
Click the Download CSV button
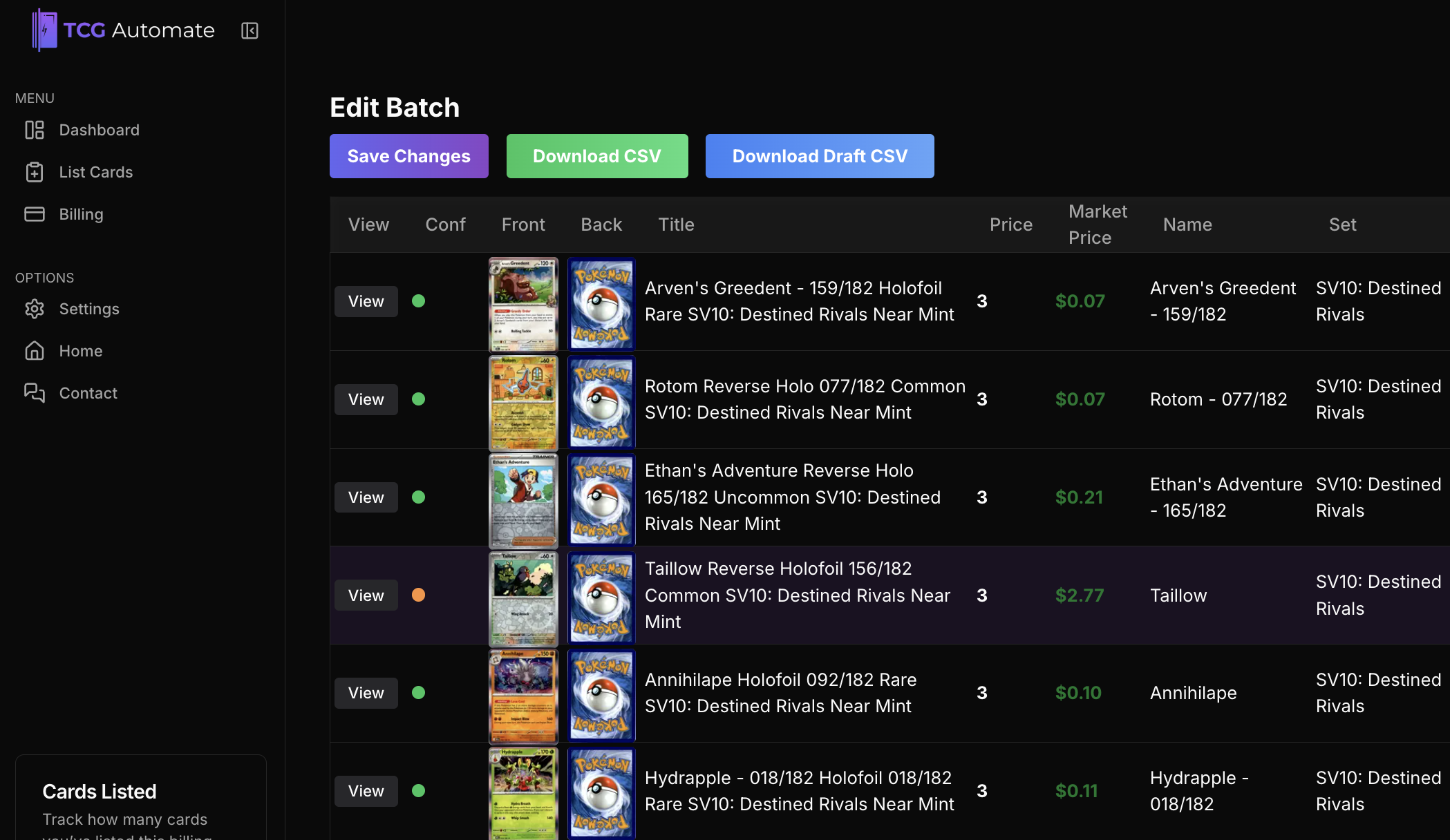597,156
